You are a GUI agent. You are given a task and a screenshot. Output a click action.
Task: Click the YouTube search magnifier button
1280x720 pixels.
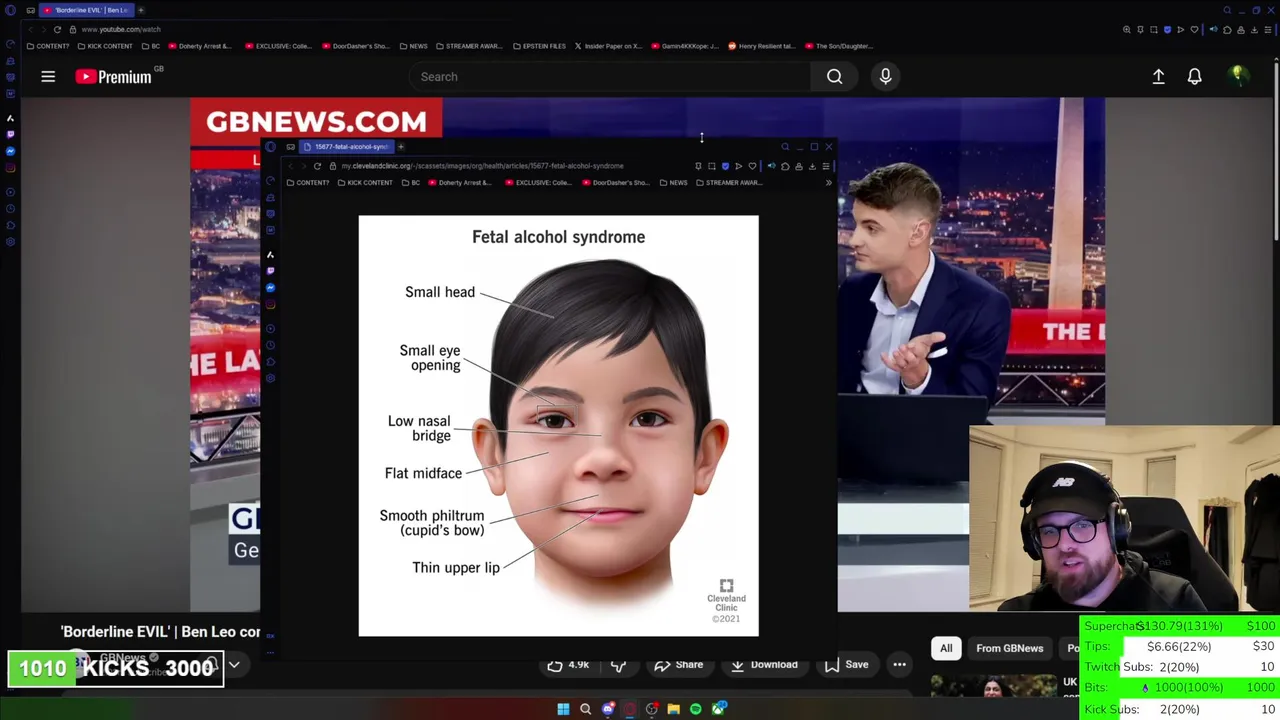coord(834,76)
